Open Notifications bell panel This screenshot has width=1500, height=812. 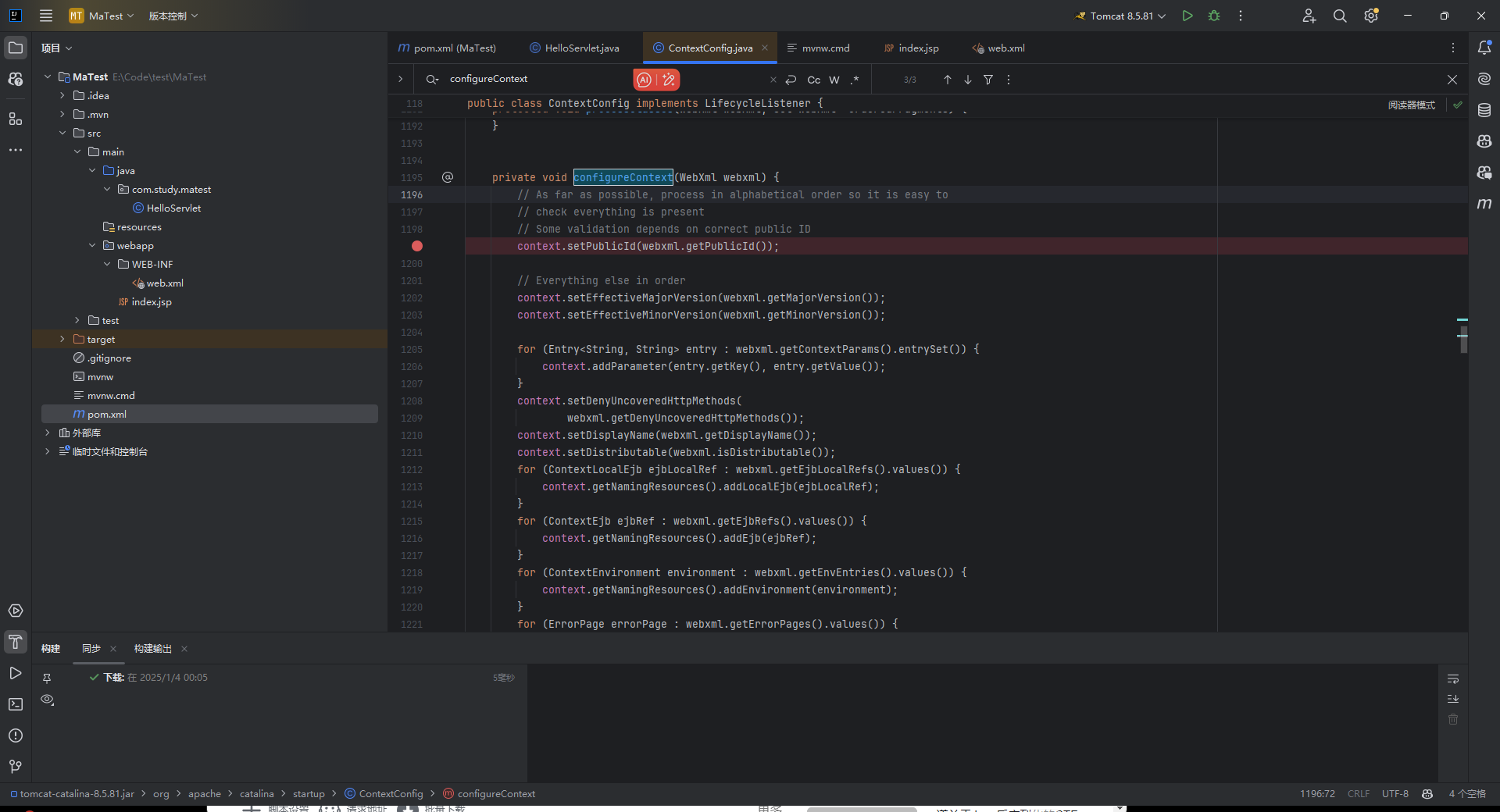pyautogui.click(x=1484, y=48)
